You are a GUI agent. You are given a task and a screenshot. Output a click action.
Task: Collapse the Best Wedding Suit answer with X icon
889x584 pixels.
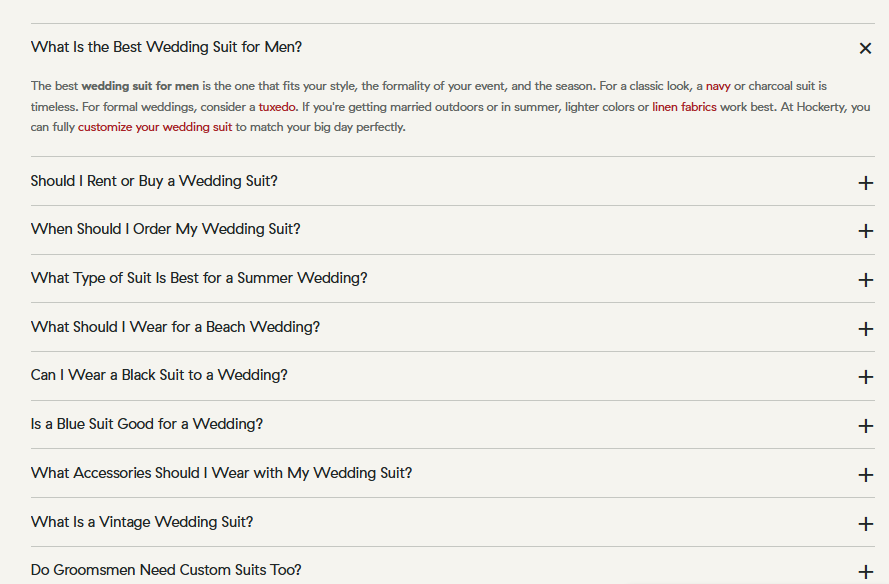tap(865, 48)
